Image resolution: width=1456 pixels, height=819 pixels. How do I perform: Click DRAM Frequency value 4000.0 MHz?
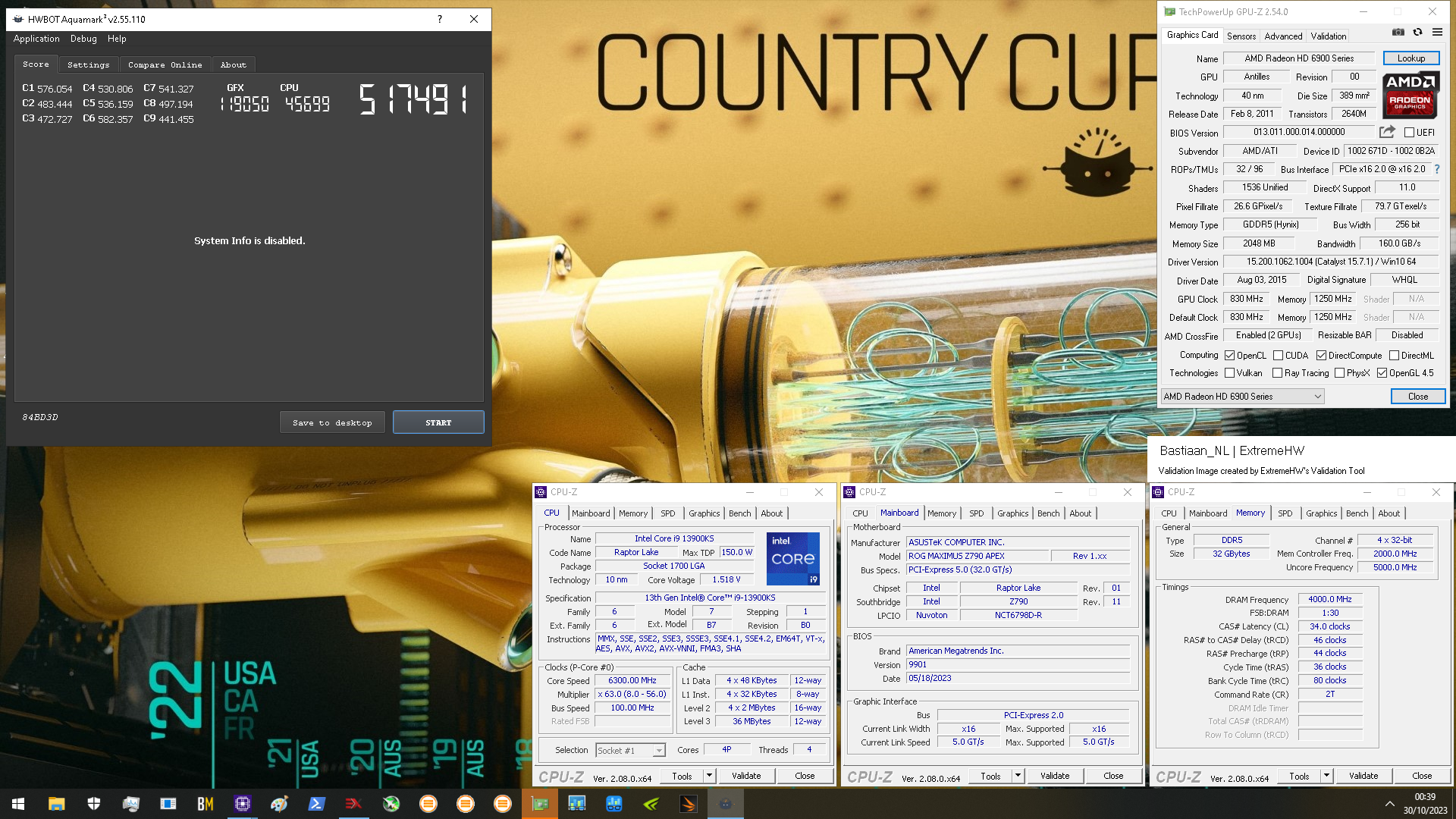click(1330, 599)
